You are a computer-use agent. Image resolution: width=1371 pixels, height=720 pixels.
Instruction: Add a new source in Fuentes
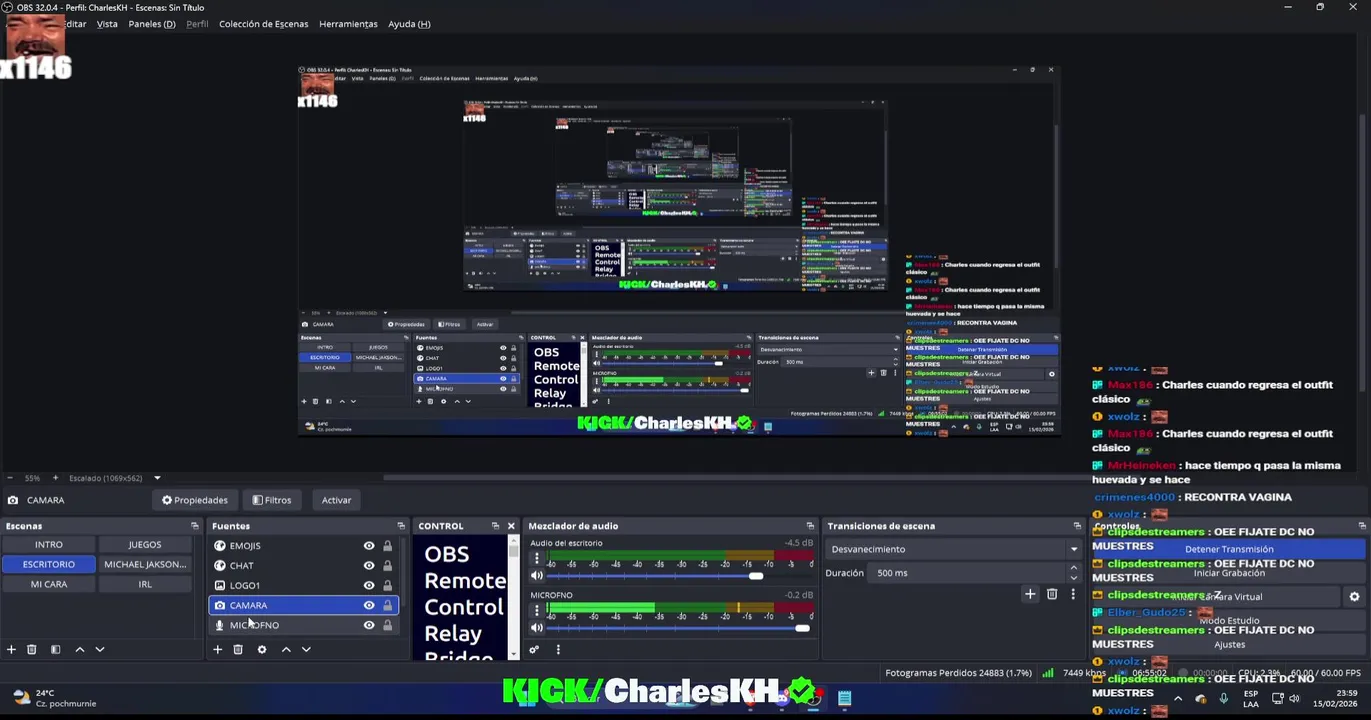click(217, 650)
